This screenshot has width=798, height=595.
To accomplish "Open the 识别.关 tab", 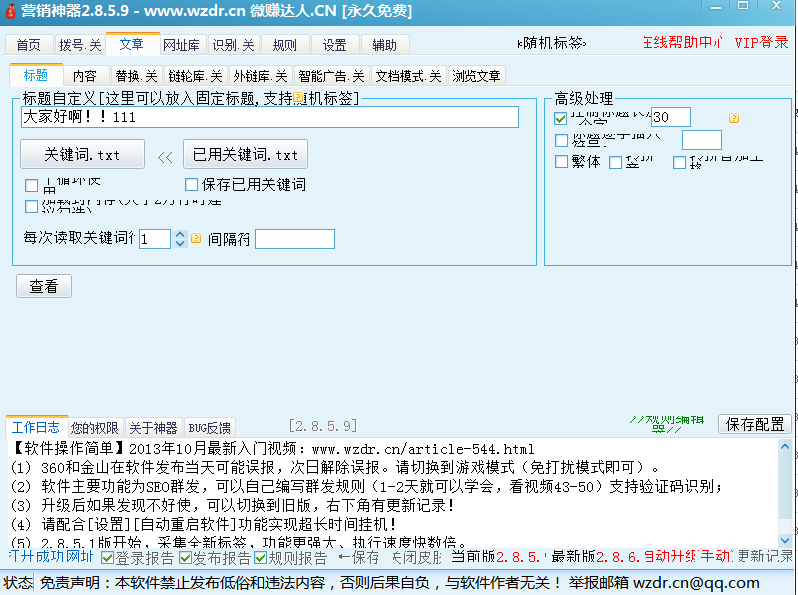I will tap(233, 45).
